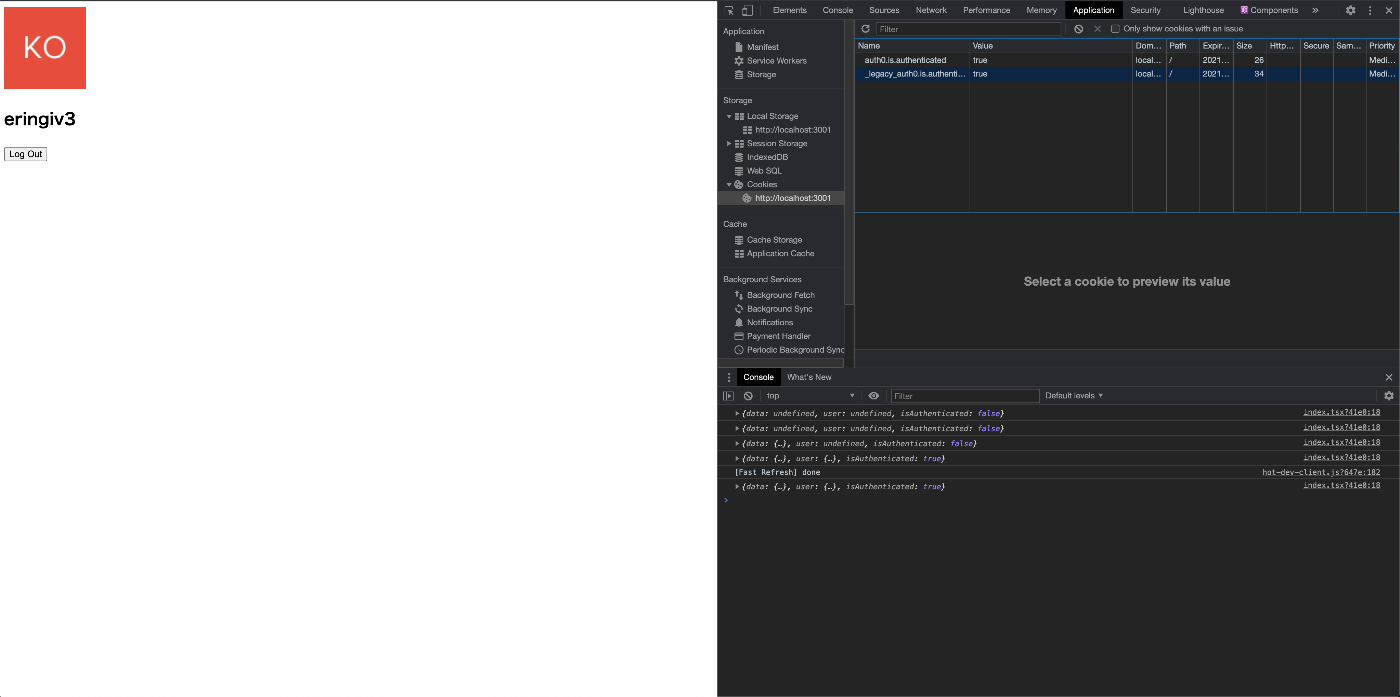The image size is (1400, 697).
Task: Close the console drawer
Action: click(x=1389, y=377)
